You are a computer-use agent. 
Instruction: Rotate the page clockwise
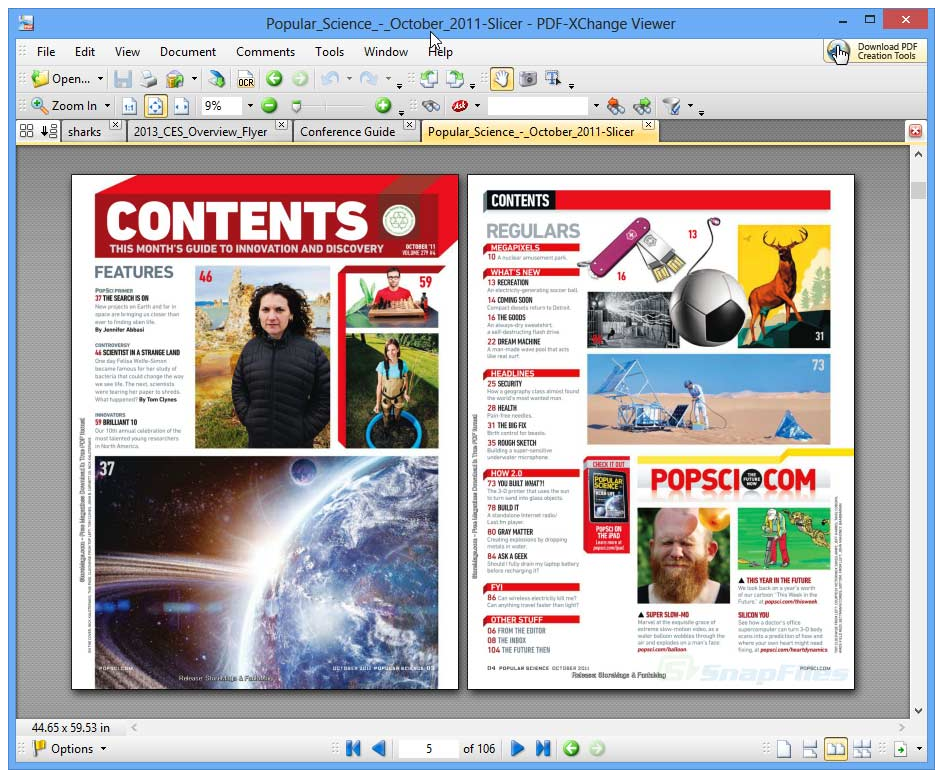point(455,79)
